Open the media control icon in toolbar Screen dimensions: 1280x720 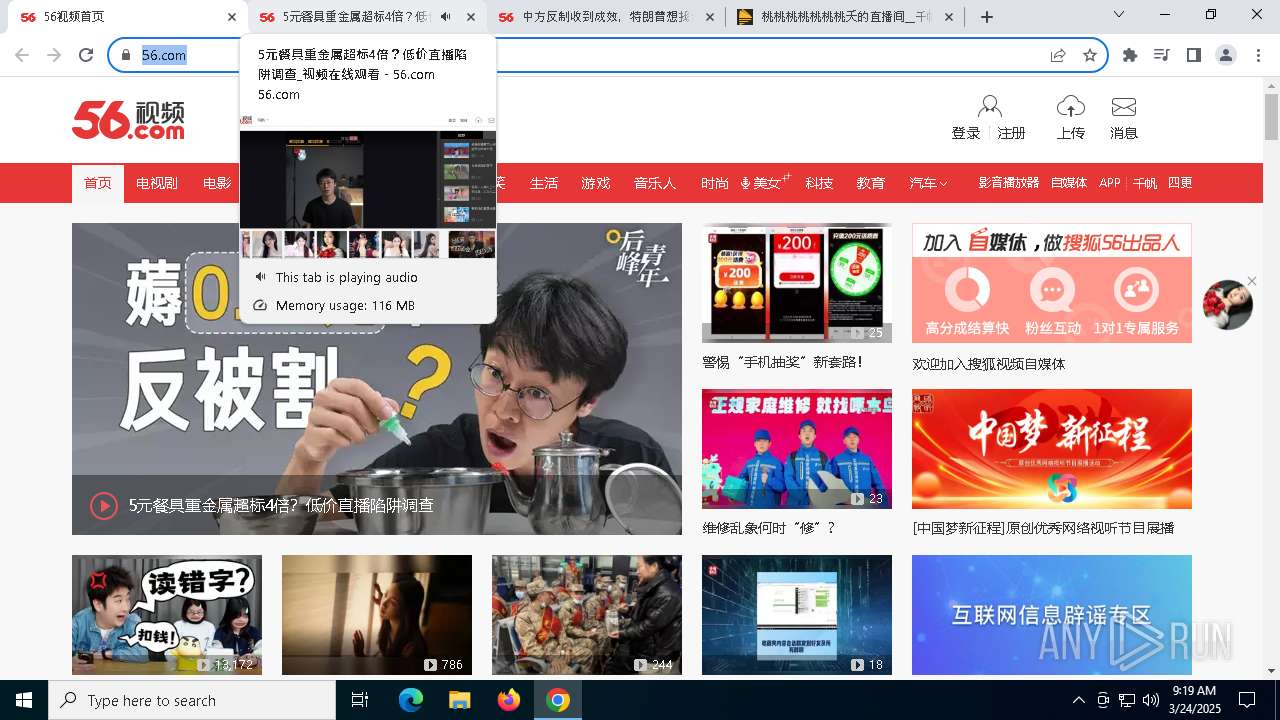1162,55
